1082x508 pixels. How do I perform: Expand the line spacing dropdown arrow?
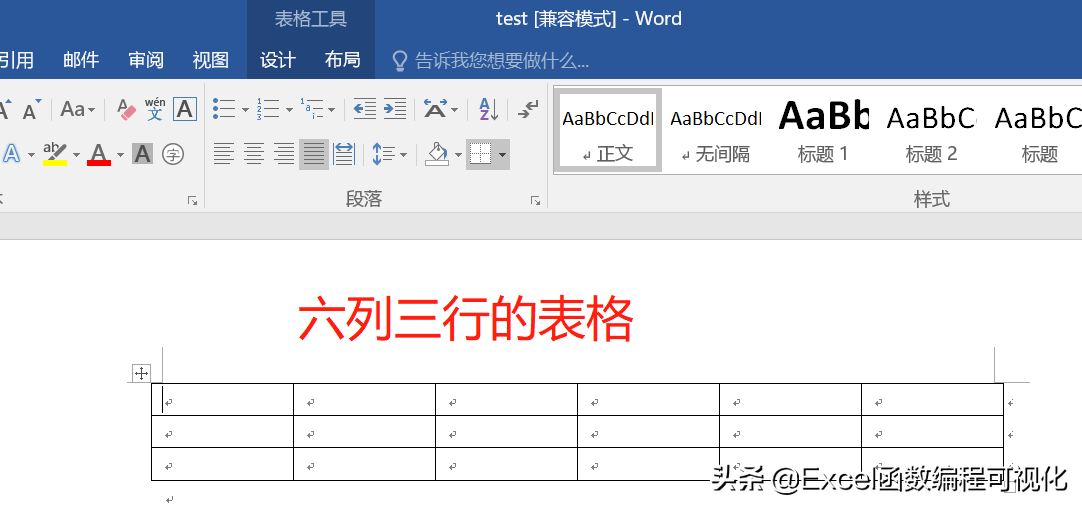coord(403,154)
